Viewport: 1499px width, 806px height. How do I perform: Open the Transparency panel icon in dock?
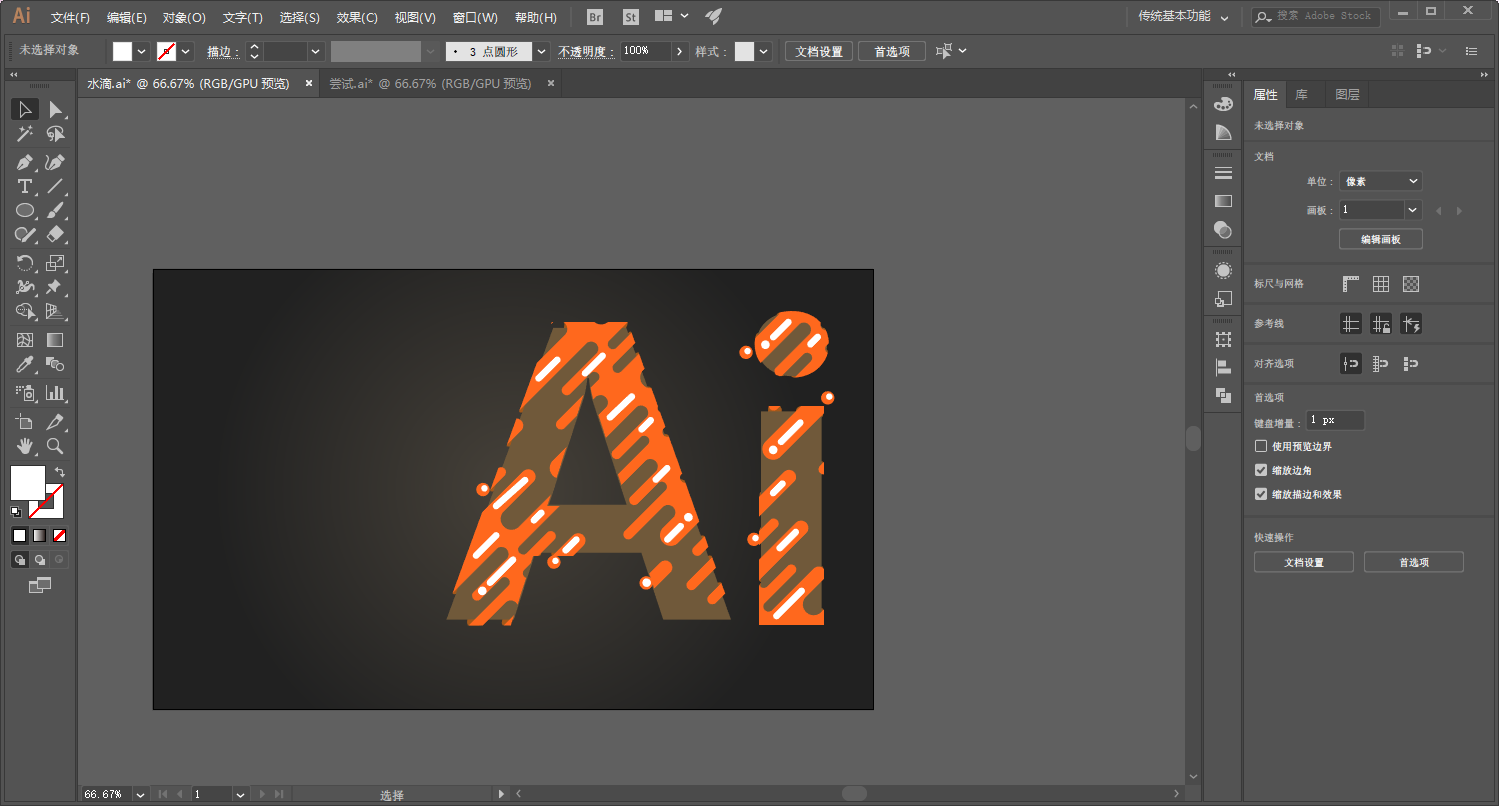1223,229
